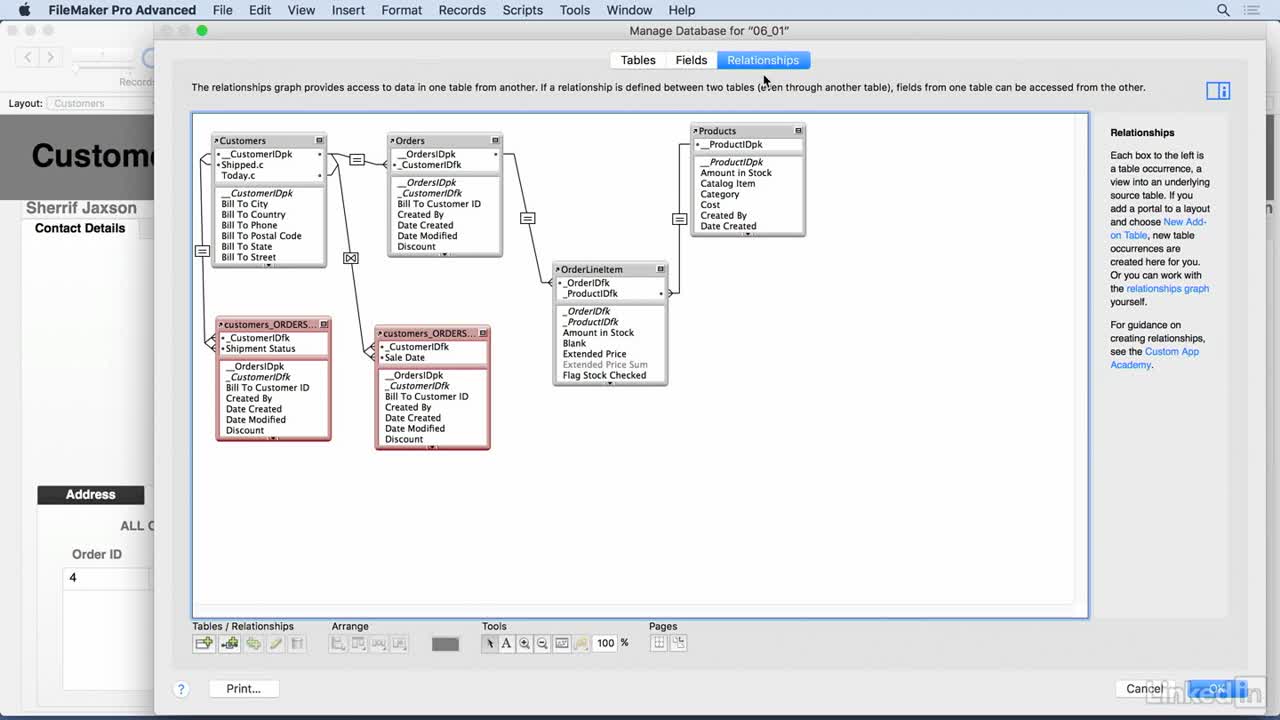Collapse the Customers table occurrence
Viewport: 1280px width, 720px height.
click(x=320, y=141)
